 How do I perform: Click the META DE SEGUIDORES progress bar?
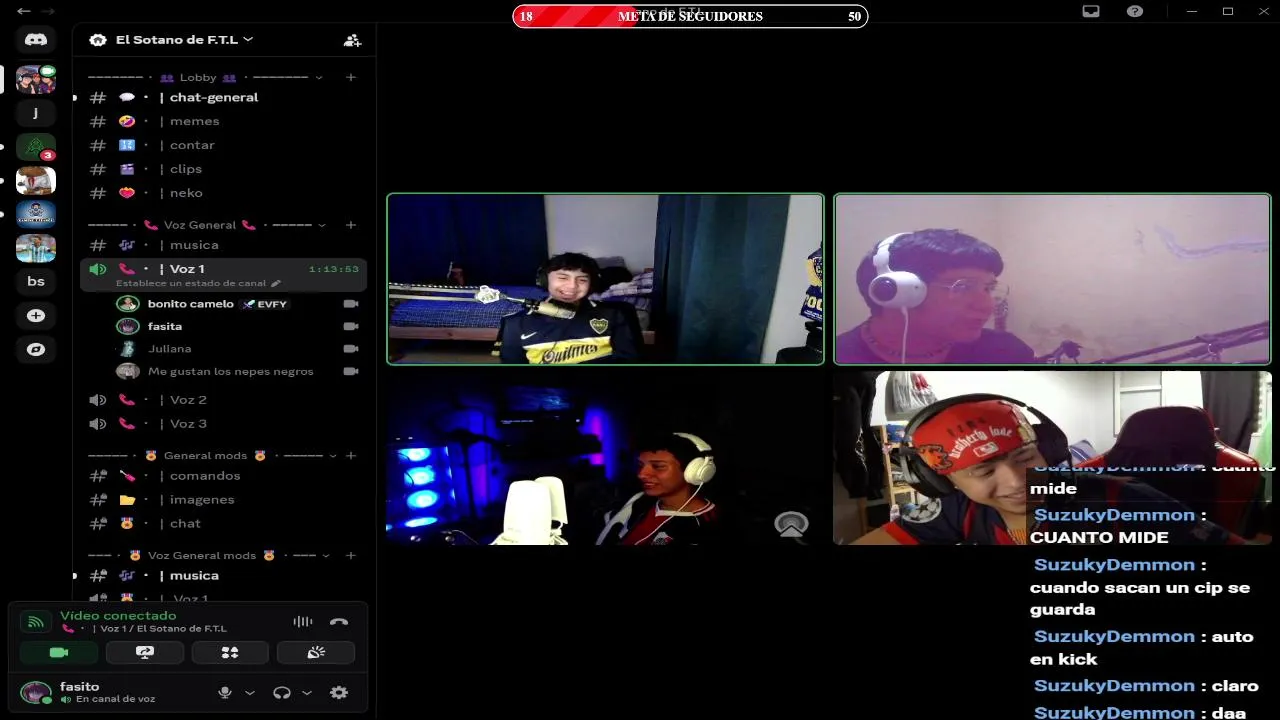[x=690, y=16]
